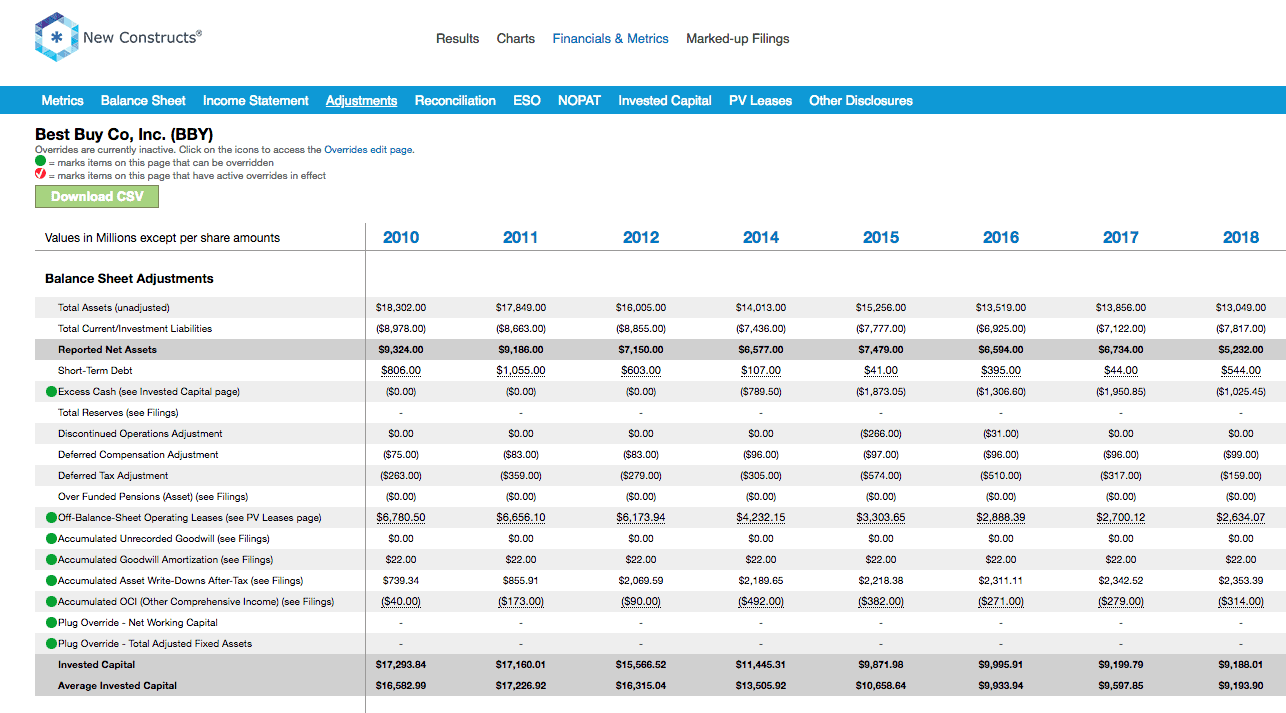Download the CSV file
Viewport: 1286px width, 713px height.
(97, 197)
